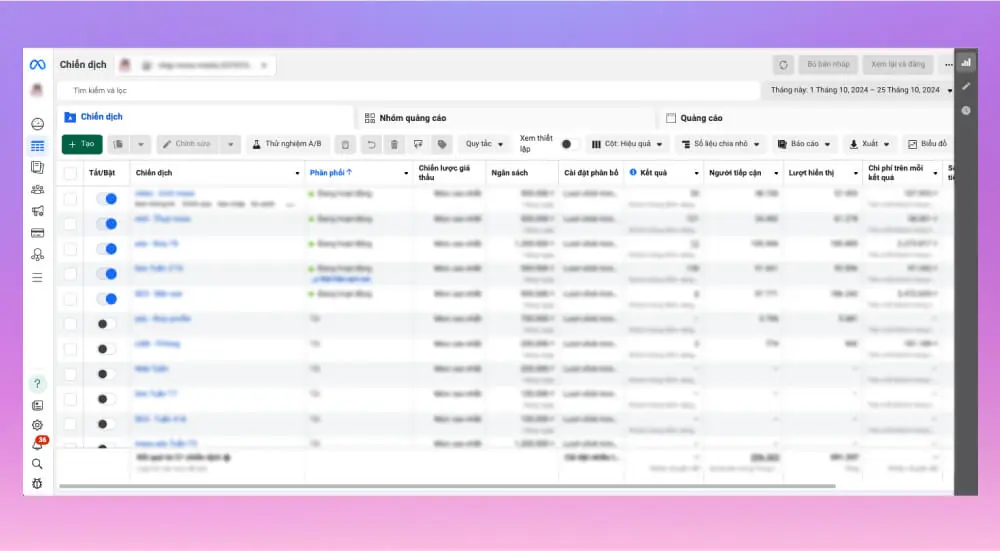Click the refresh icon beside Bỏ bản nháp

tap(783, 65)
